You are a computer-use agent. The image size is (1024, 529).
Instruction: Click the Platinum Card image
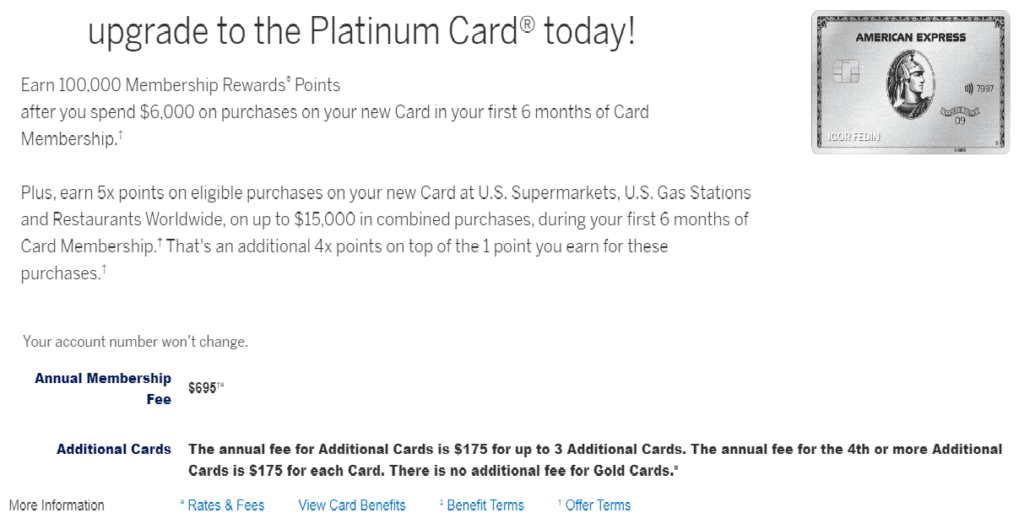point(910,82)
